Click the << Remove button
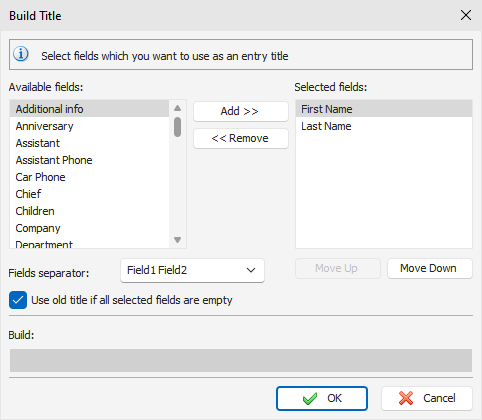This screenshot has width=482, height=420. point(241,138)
